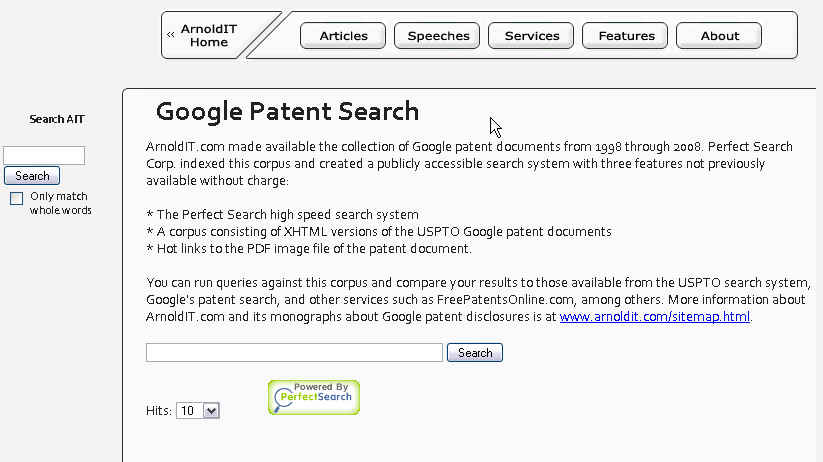Focus the Search AIT text box
This screenshot has width=823, height=462.
point(44,155)
